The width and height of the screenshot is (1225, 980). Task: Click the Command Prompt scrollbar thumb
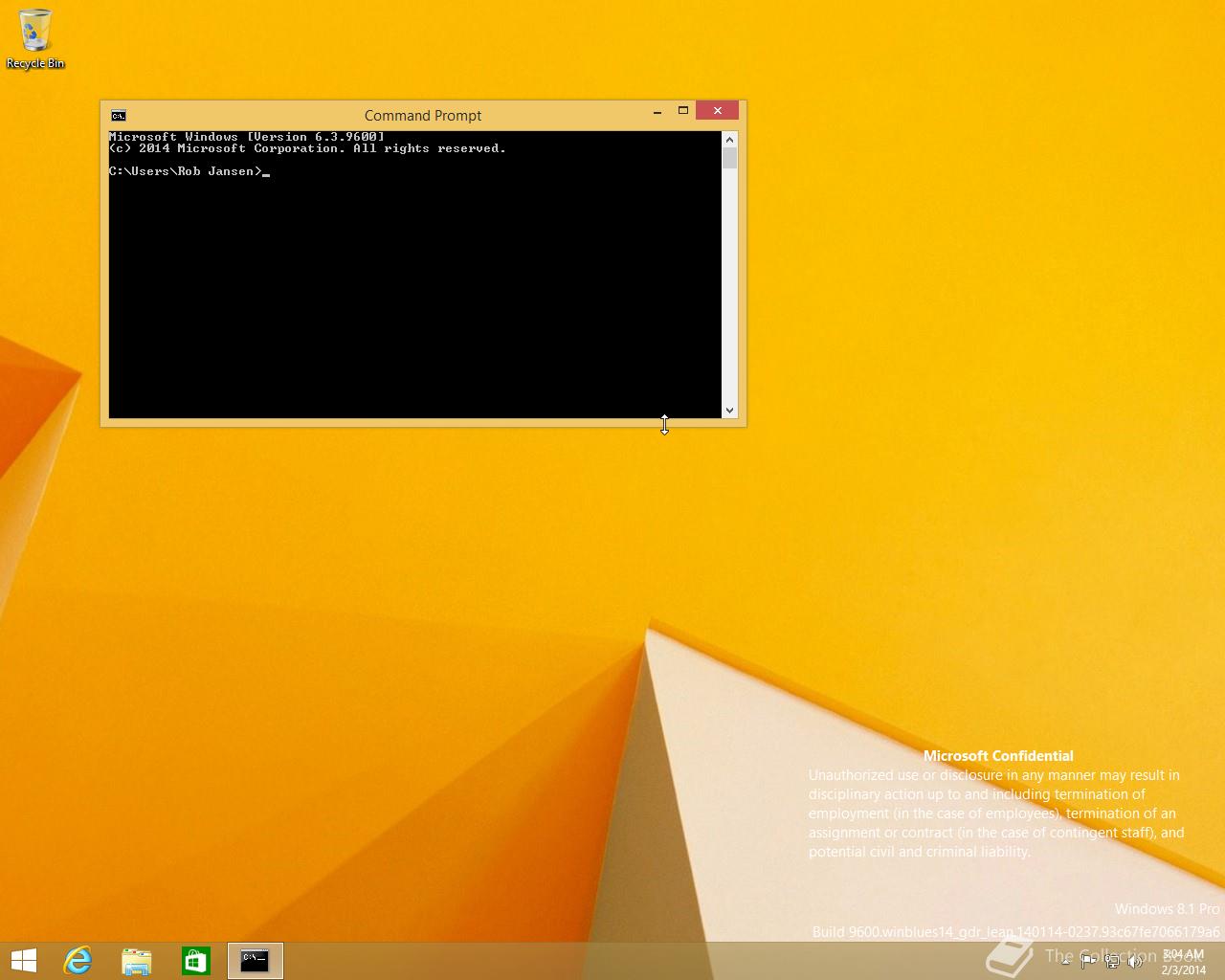coord(729,158)
